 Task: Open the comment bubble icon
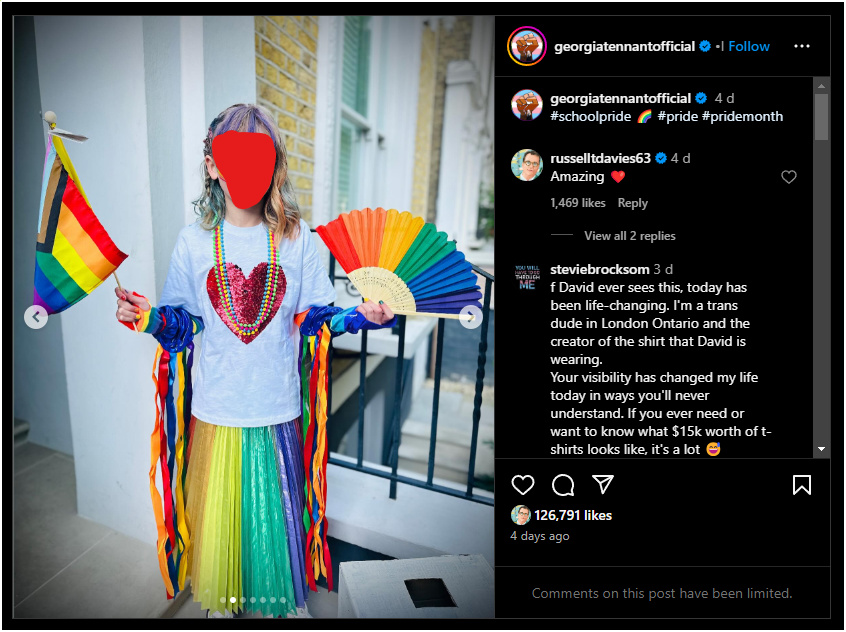(x=563, y=485)
